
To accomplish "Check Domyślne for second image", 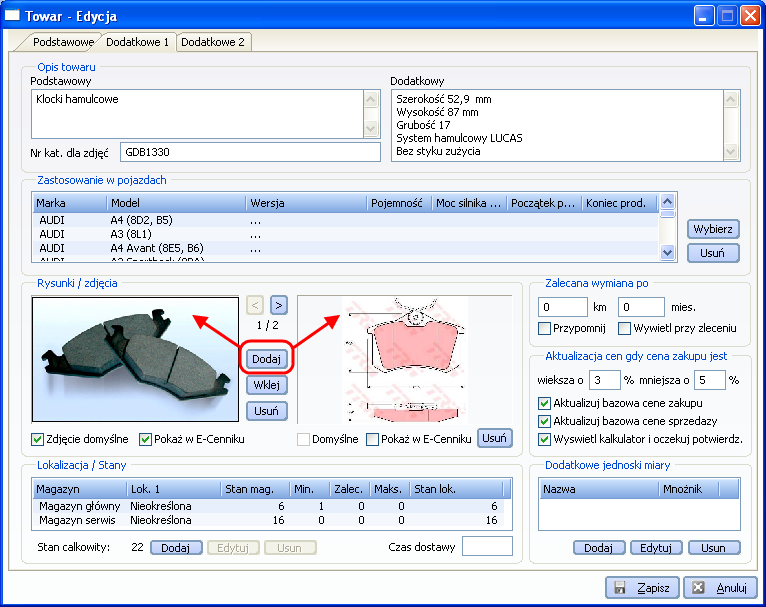I will pos(303,440).
